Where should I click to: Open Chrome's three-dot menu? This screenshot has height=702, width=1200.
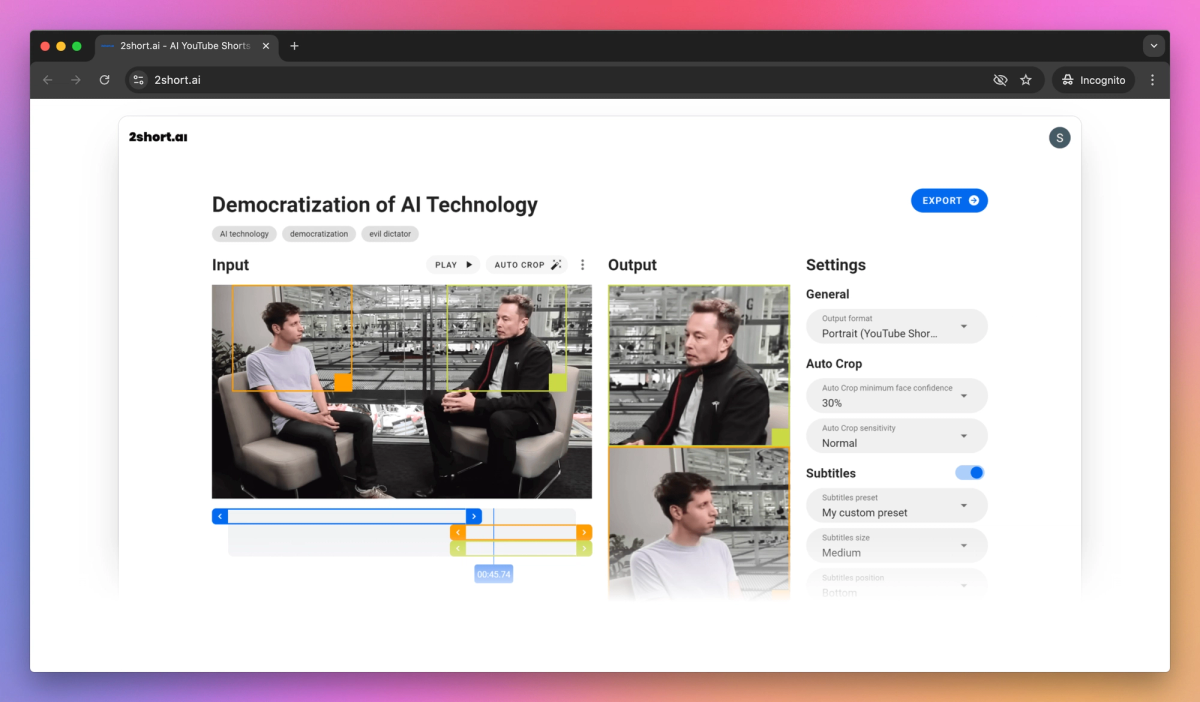coord(1152,80)
